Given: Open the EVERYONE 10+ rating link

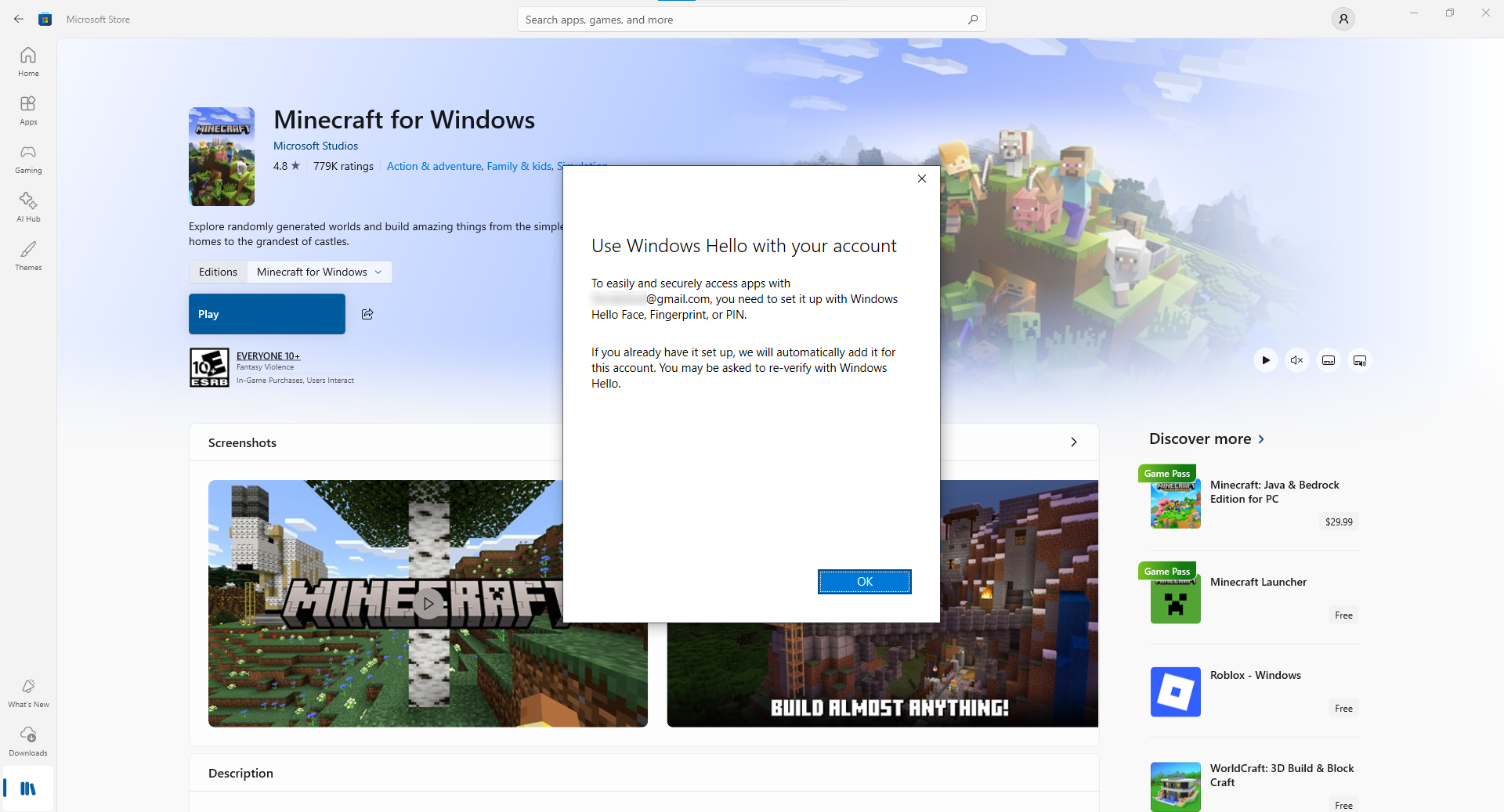Looking at the screenshot, I should pos(268,355).
